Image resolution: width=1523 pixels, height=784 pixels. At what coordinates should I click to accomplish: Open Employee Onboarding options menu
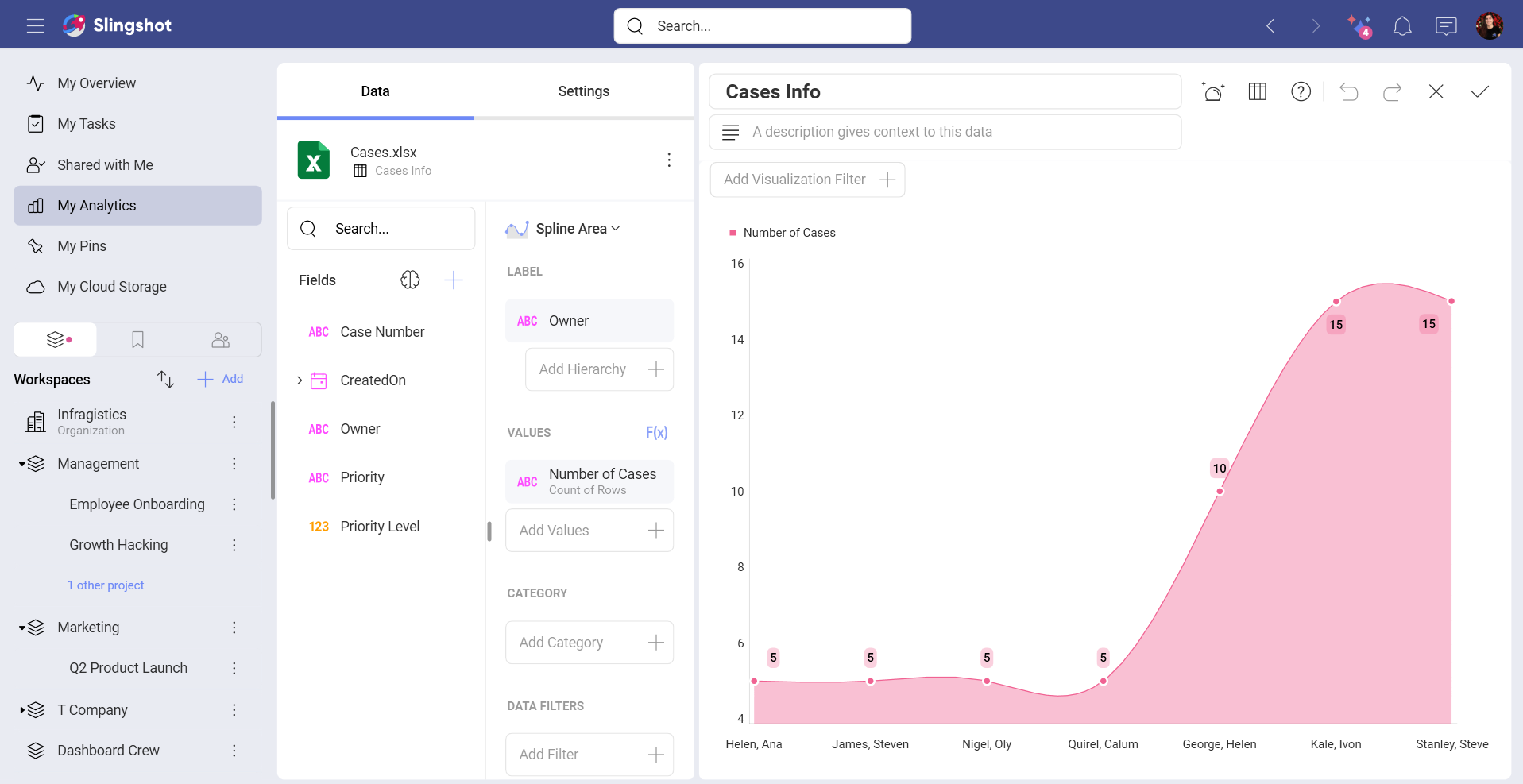tap(234, 504)
